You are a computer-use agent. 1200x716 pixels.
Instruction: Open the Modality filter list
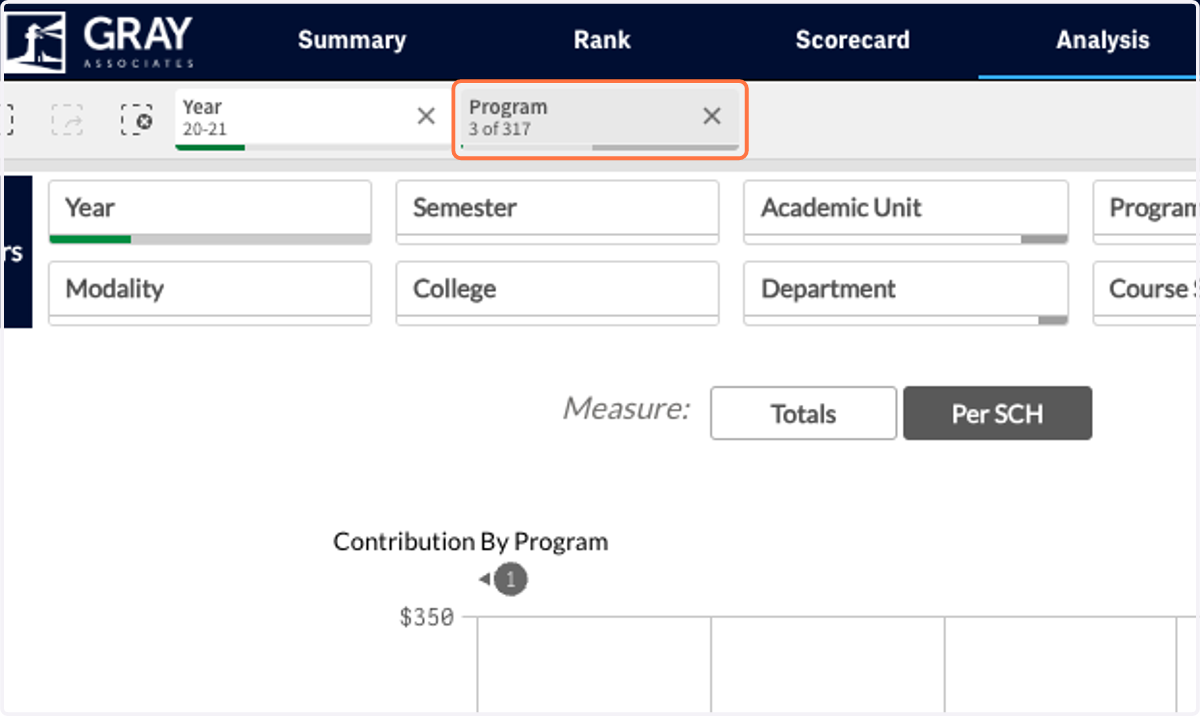coord(210,293)
